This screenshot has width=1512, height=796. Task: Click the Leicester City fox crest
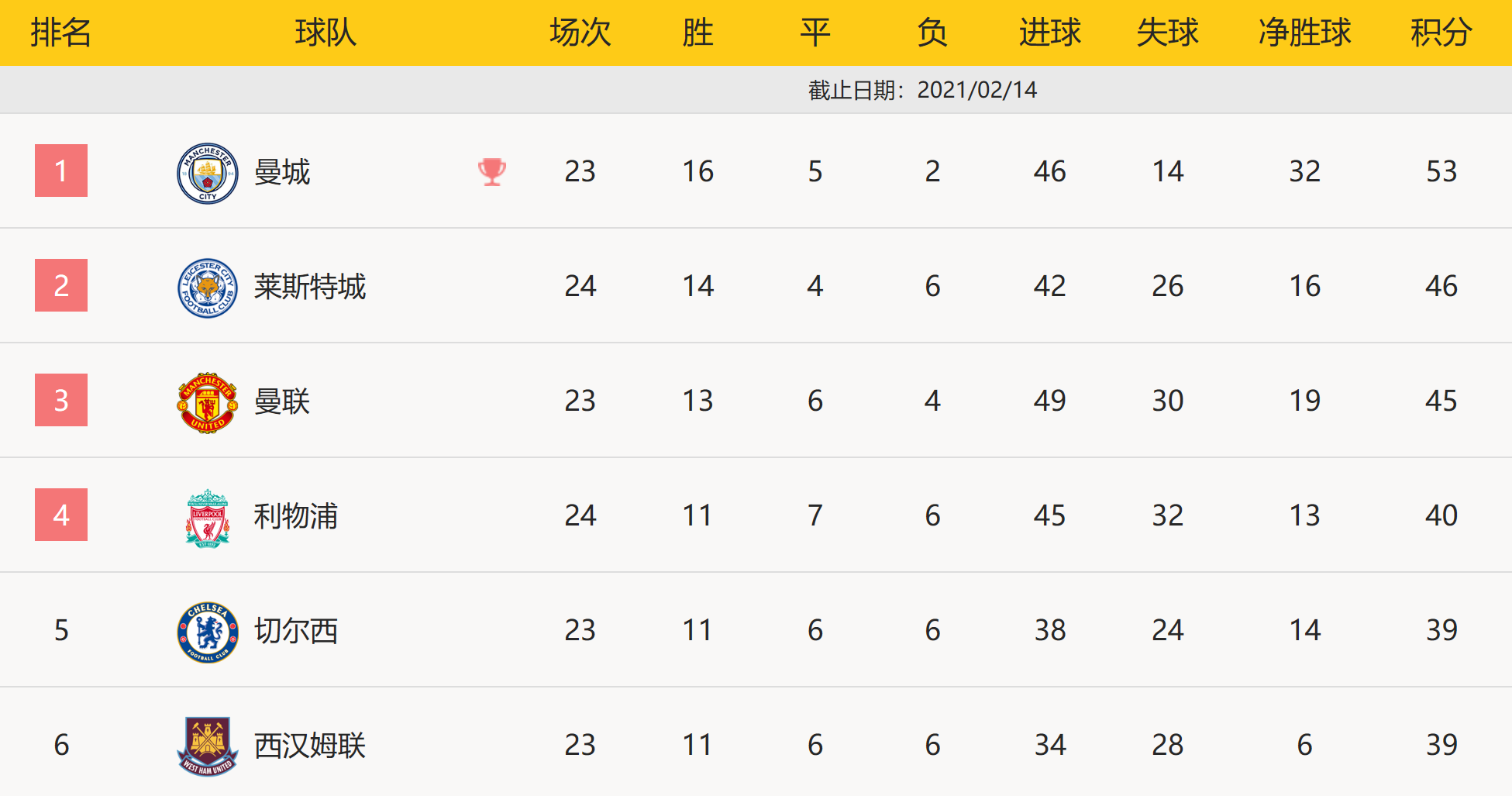pos(208,288)
